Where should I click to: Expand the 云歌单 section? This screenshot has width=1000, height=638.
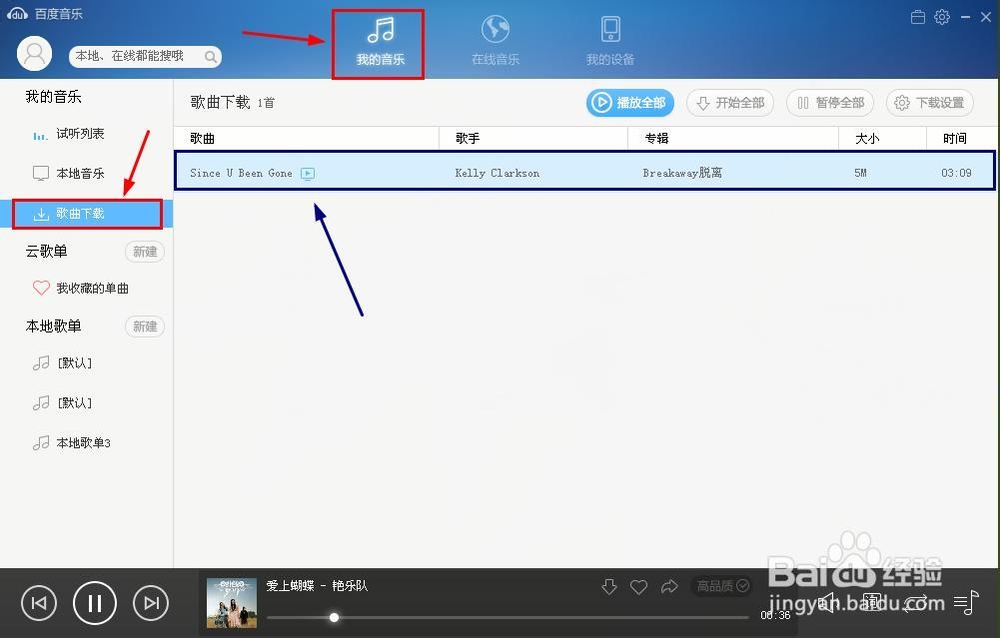tap(46, 251)
